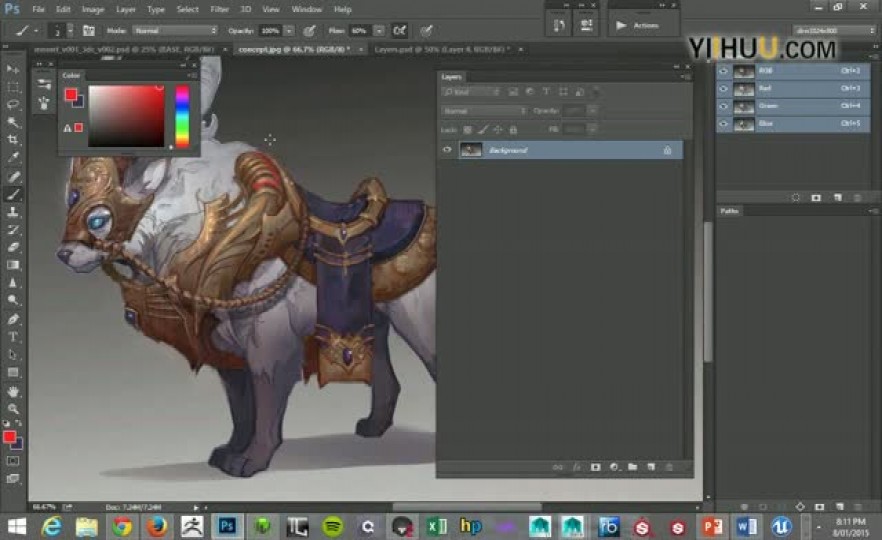Create a new layer in Layers panel
This screenshot has width=882, height=540.
pyautogui.click(x=651, y=467)
